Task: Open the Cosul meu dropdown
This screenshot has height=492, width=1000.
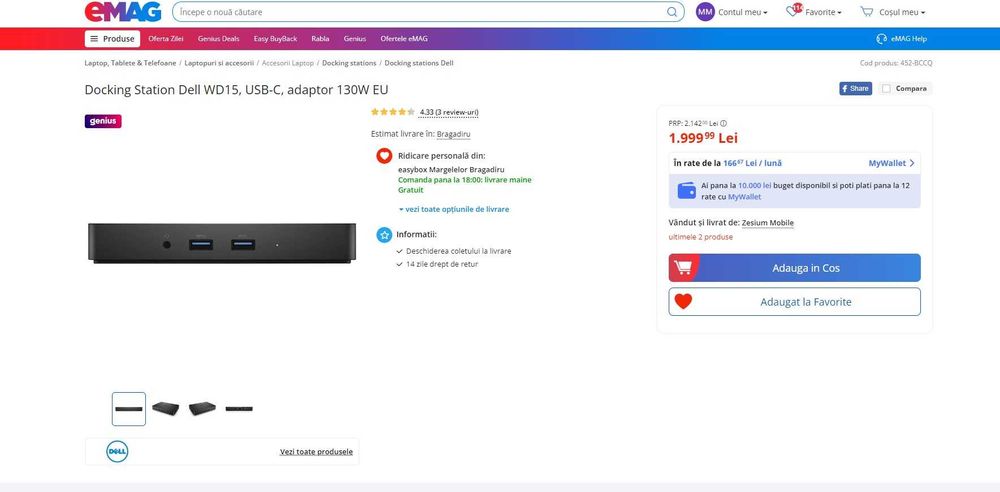Action: 902,12
